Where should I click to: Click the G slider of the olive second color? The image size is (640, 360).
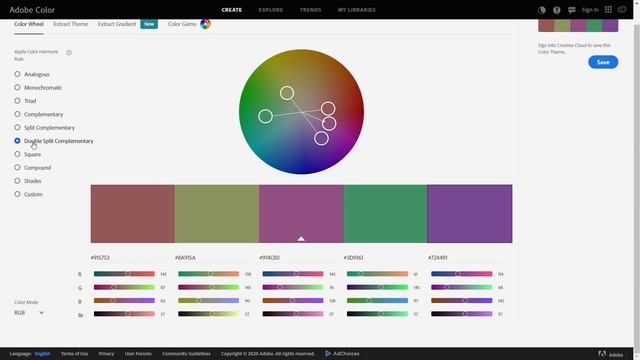coord(209,287)
